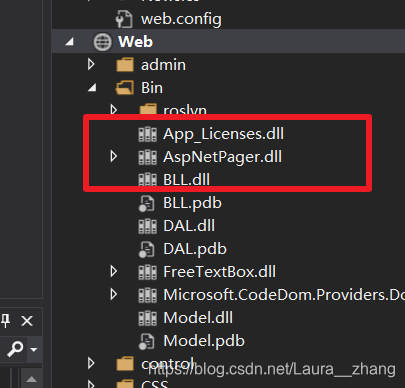Select Microsoft.CodeDom.Providers file name
405x388 pixels.
tap(284, 295)
